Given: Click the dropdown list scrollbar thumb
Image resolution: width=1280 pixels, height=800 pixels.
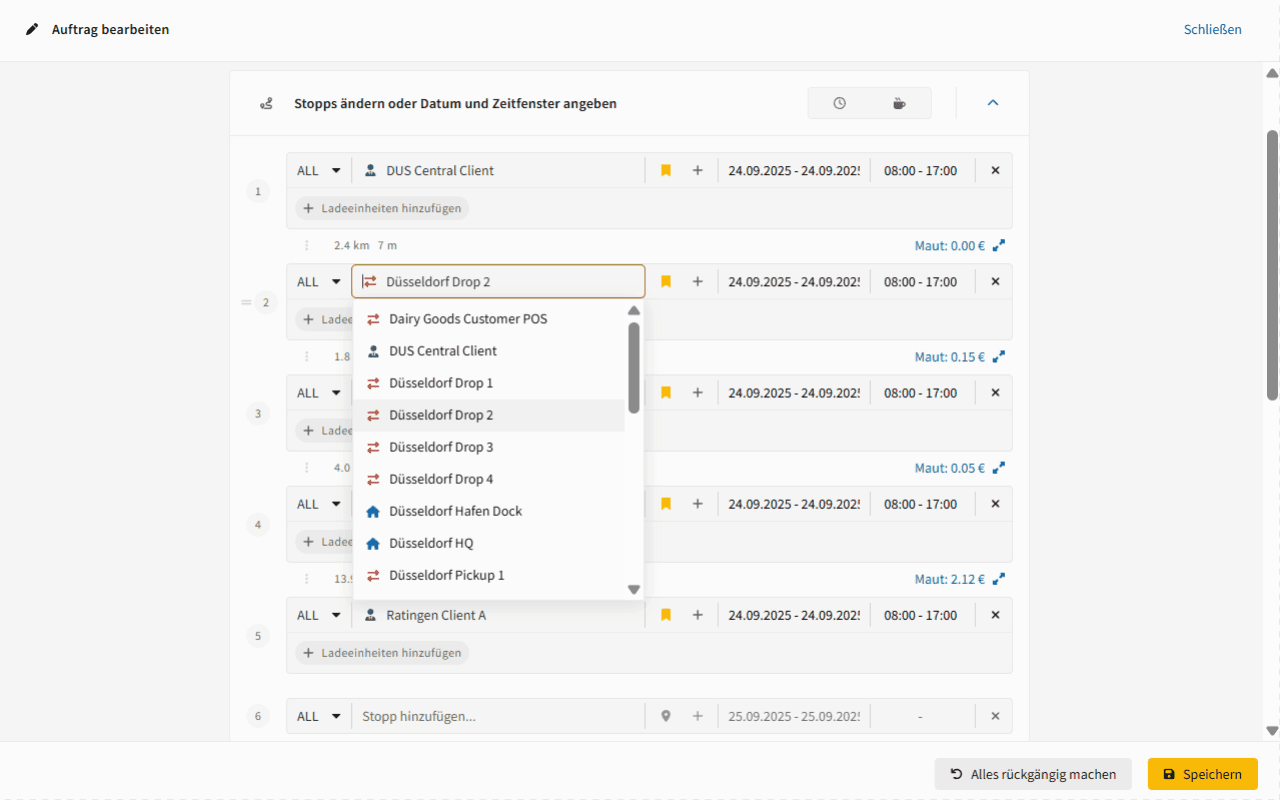Looking at the screenshot, I should (x=634, y=367).
